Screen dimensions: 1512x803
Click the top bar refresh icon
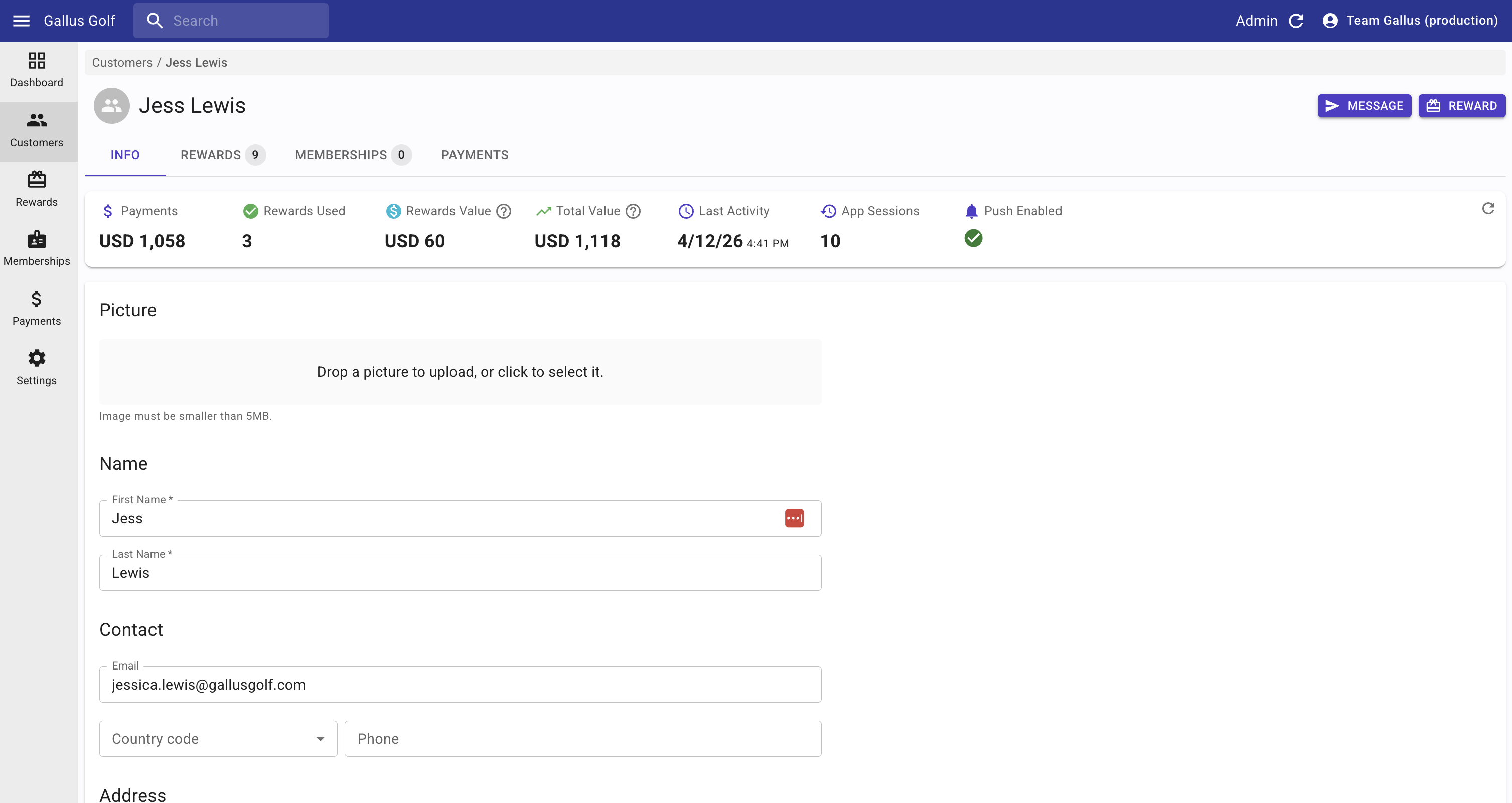(x=1296, y=21)
